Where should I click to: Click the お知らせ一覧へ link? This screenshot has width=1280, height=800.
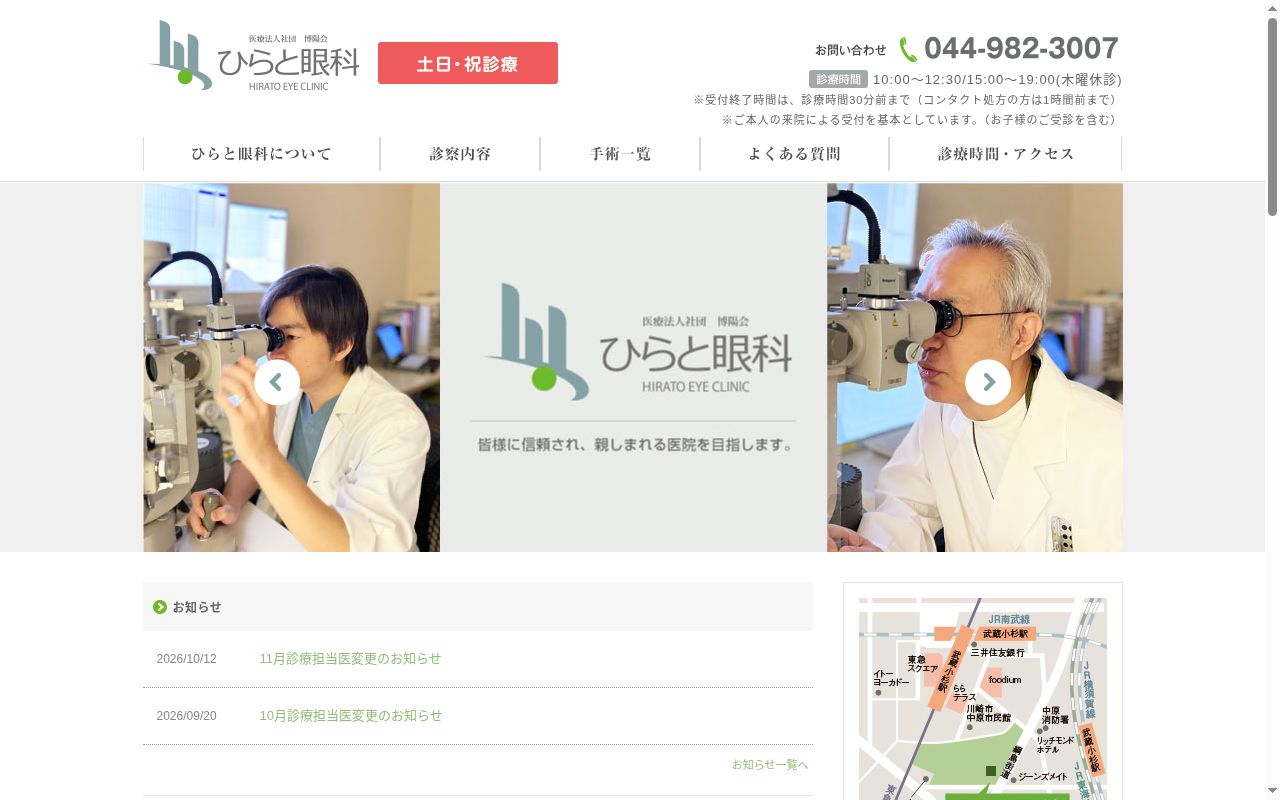(770, 764)
